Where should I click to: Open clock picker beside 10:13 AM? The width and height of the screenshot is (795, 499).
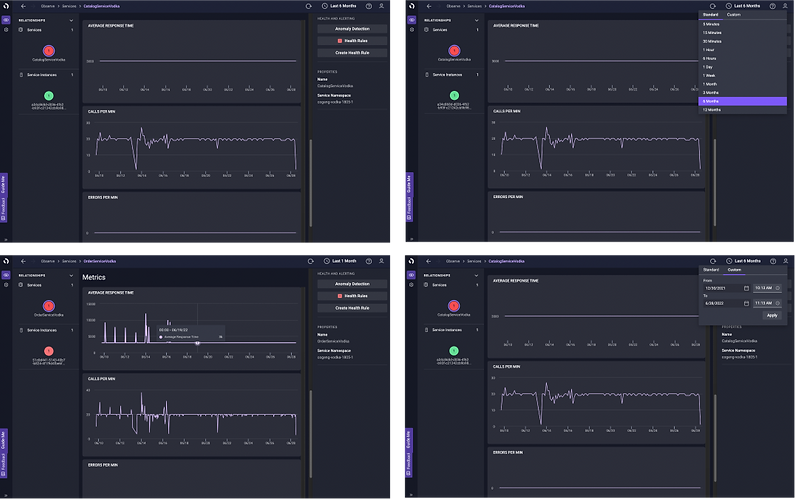tap(778, 288)
